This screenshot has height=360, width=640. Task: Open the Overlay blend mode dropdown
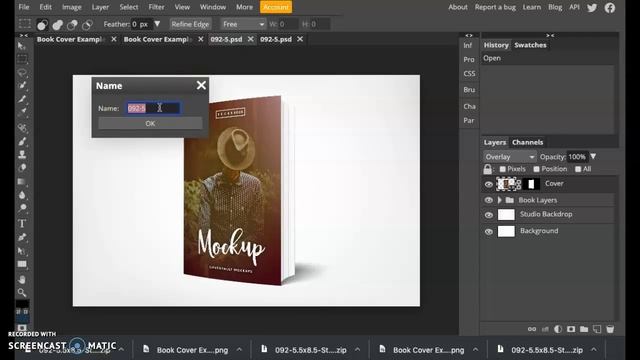coord(509,157)
